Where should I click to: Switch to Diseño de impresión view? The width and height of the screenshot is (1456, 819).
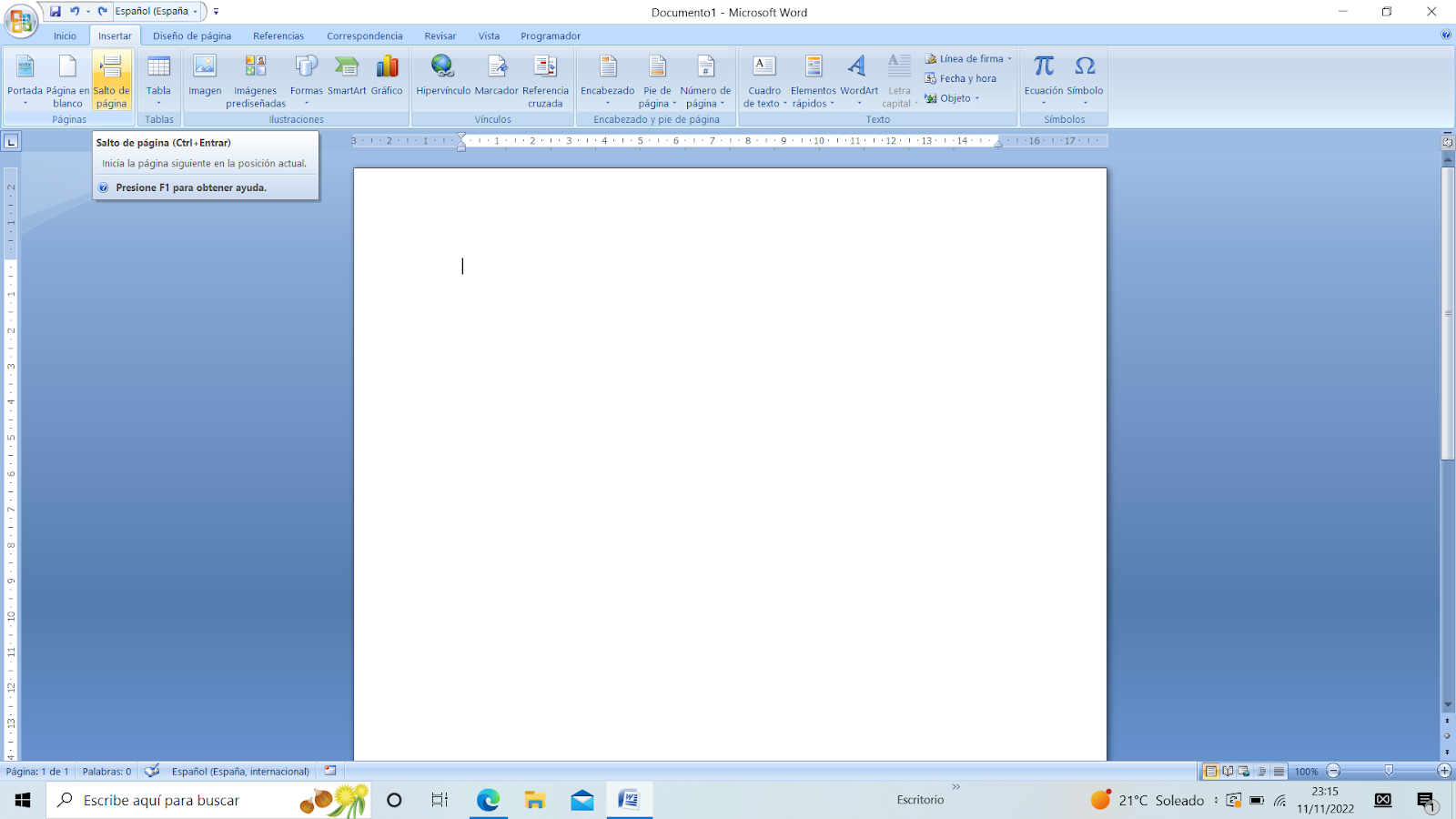(x=1210, y=771)
